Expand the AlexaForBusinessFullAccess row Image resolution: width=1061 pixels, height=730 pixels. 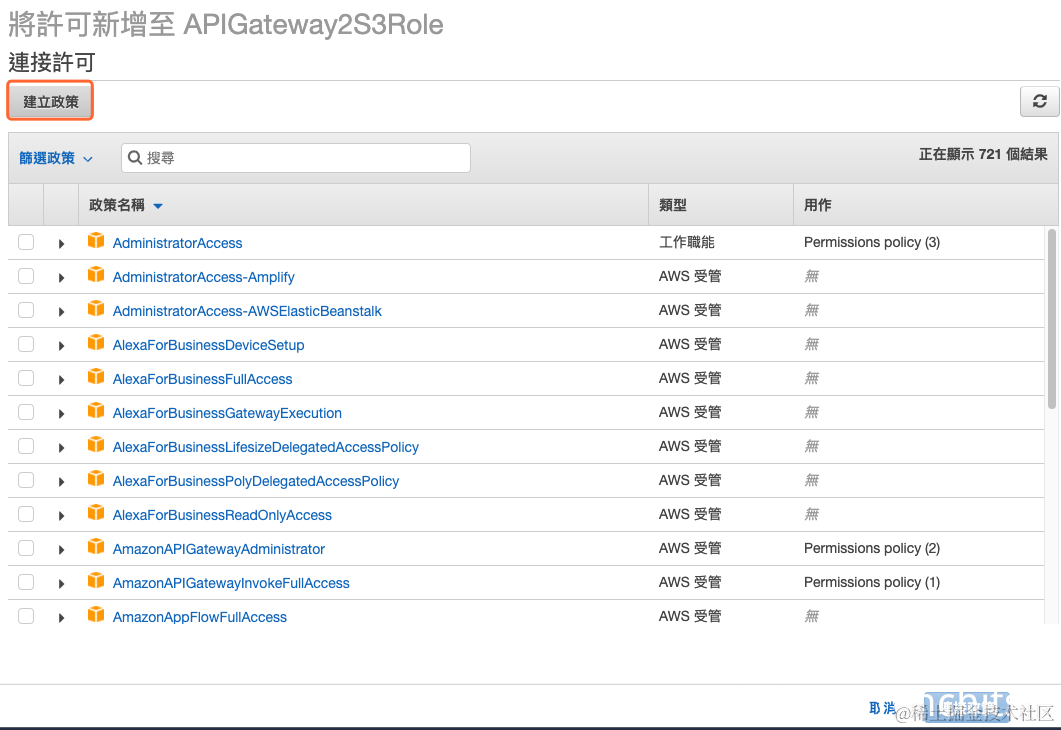tap(61, 380)
